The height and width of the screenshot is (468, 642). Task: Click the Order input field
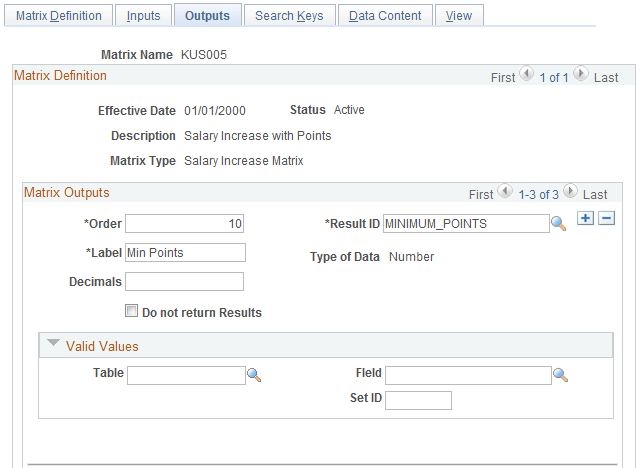(184, 224)
